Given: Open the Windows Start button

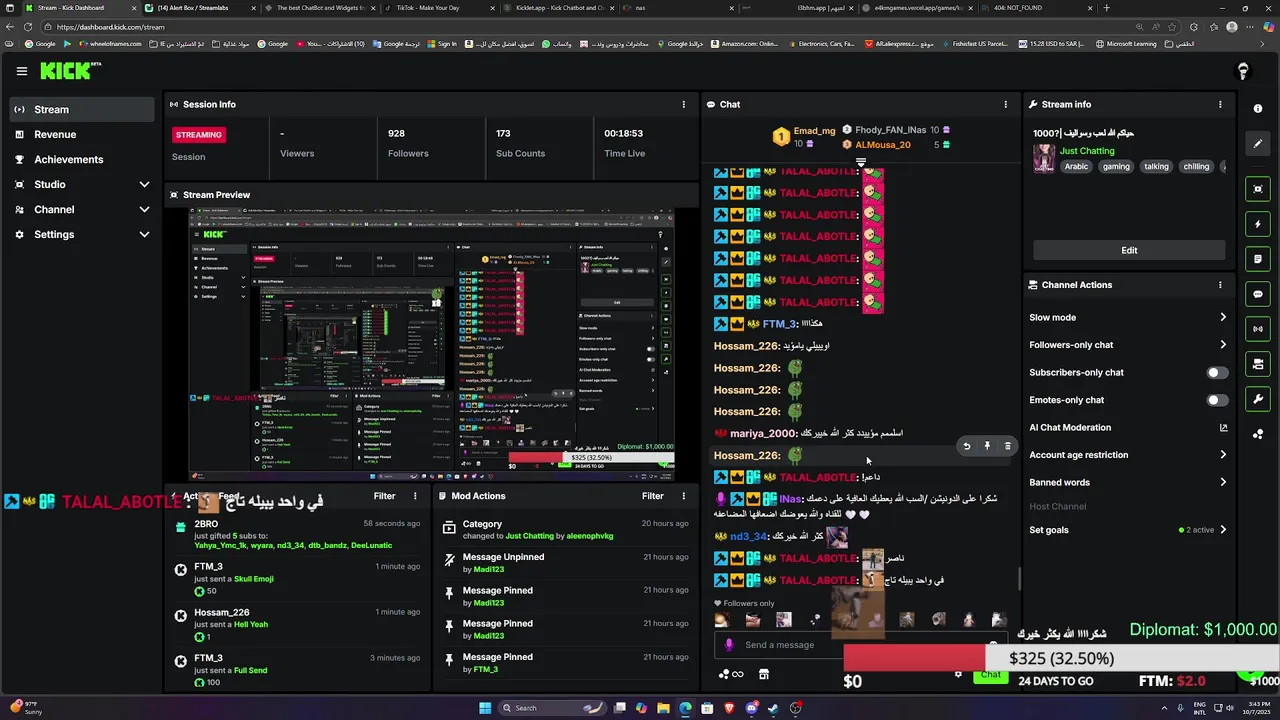Looking at the screenshot, I should pos(485,708).
